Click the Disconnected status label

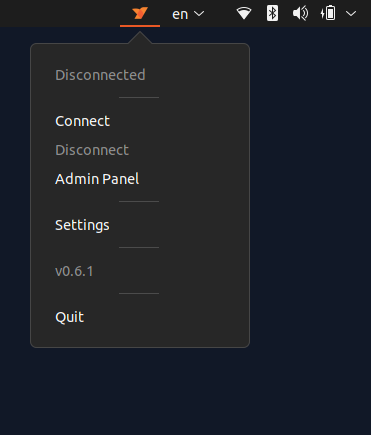[x=100, y=75]
